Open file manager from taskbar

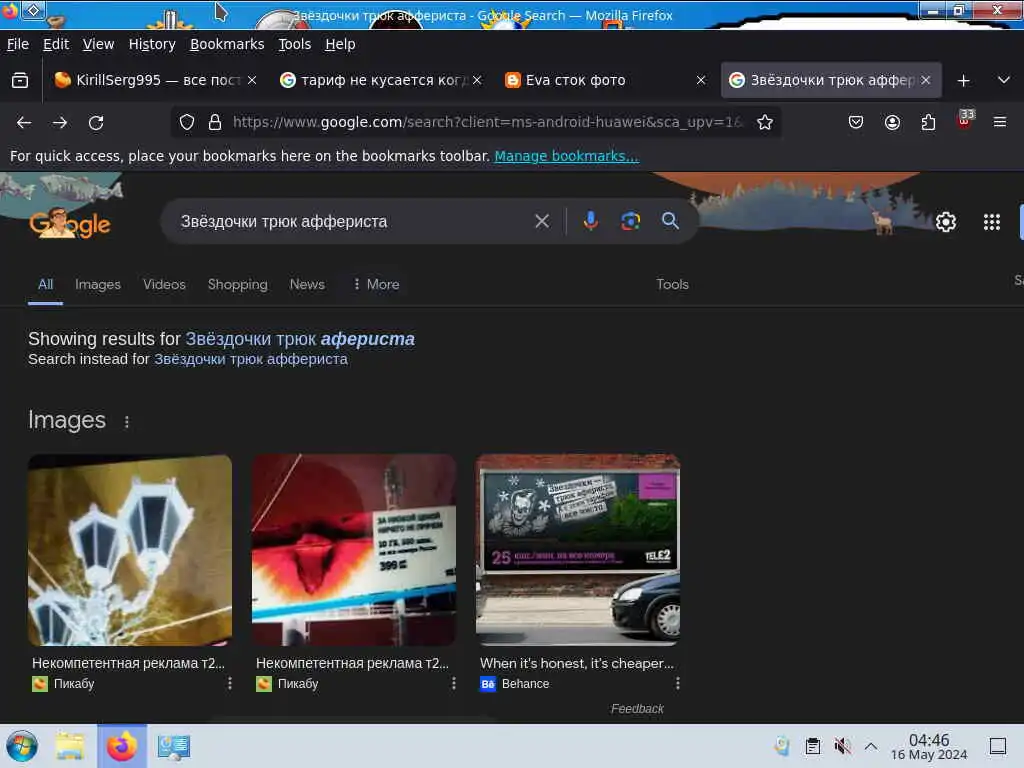pos(70,746)
